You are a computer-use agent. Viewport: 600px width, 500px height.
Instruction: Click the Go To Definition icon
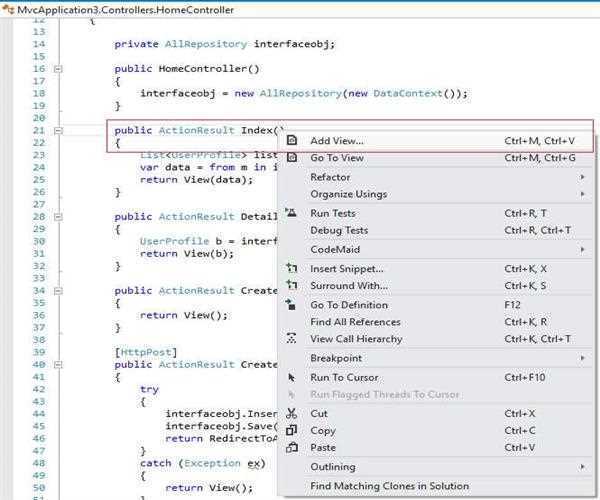tap(290, 305)
